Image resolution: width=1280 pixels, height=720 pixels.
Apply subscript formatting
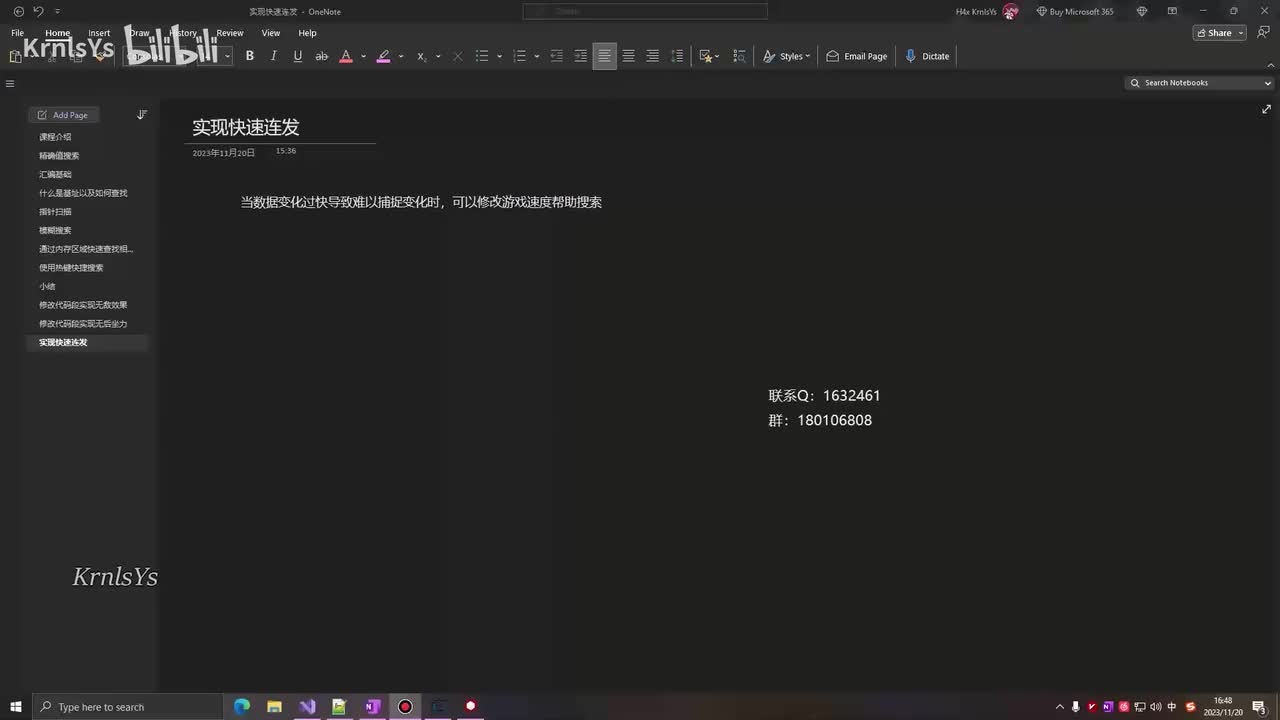tap(421, 56)
